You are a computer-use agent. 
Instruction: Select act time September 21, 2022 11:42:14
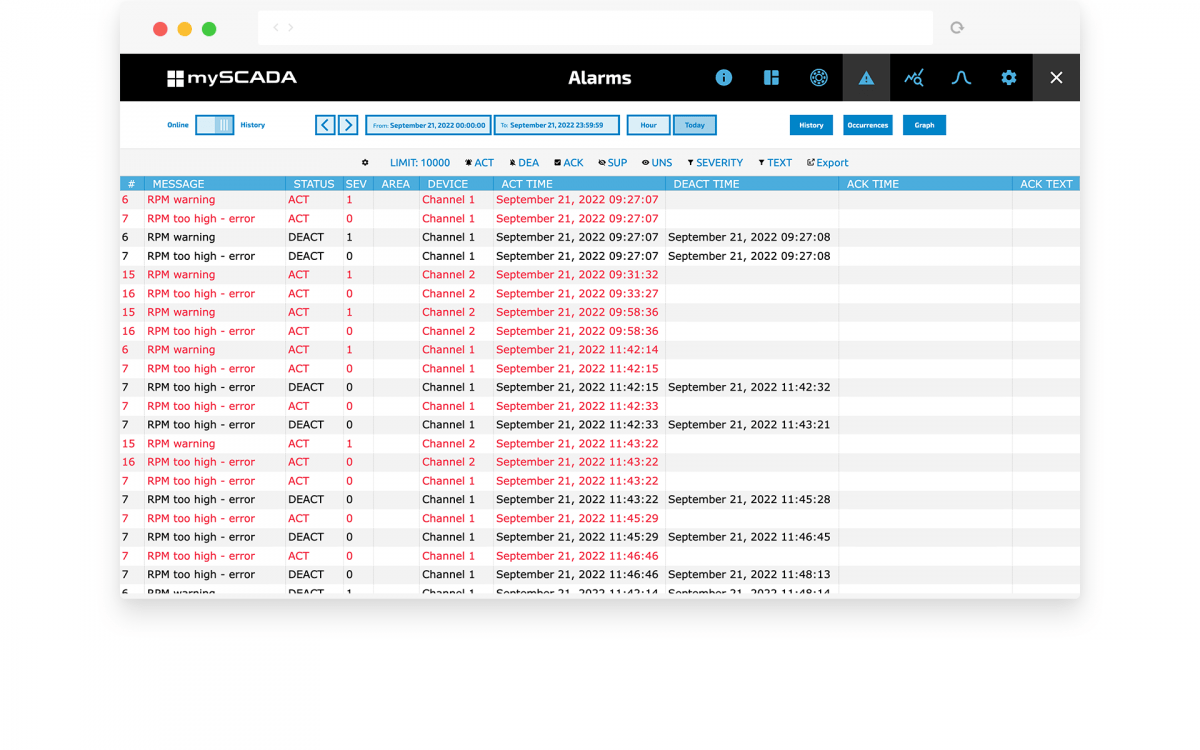click(x=577, y=350)
